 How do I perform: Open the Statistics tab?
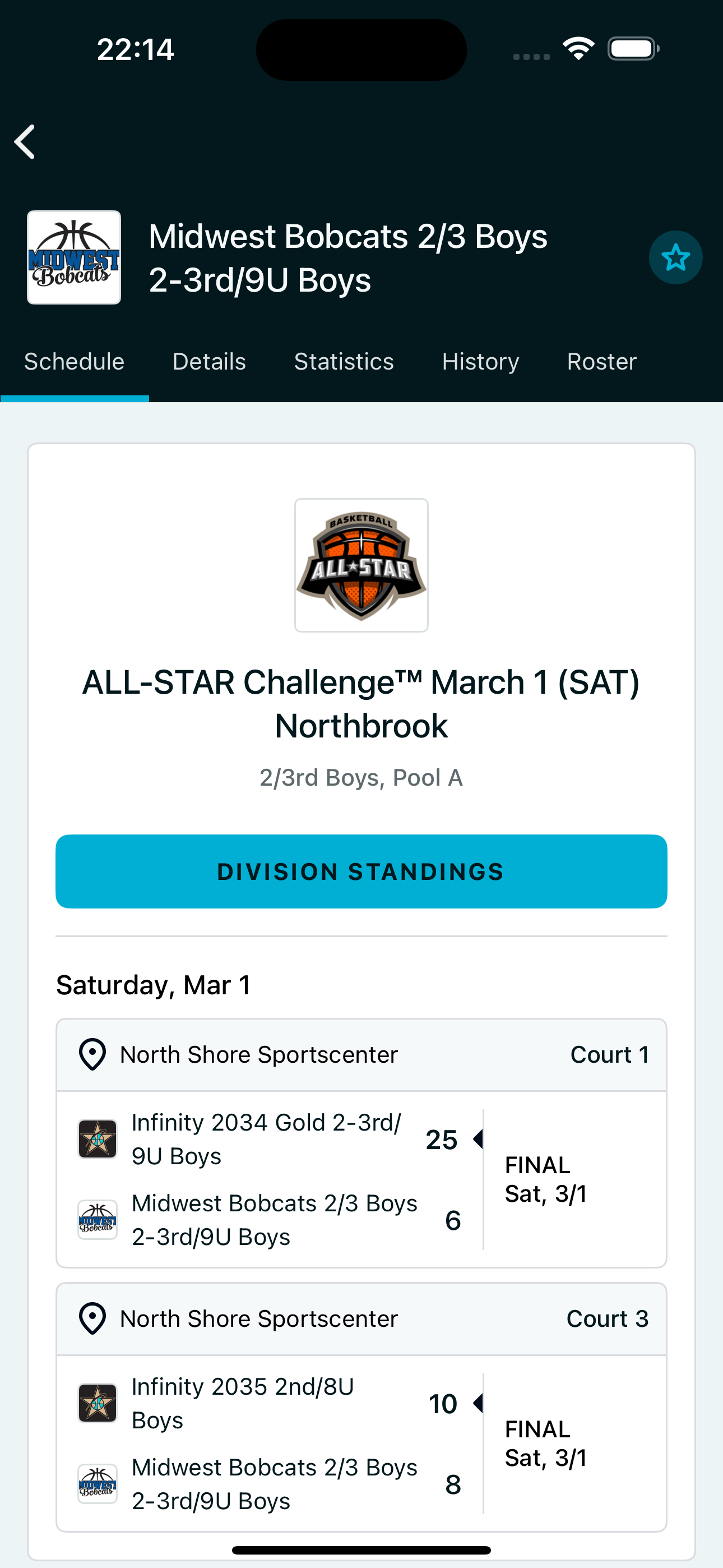click(x=344, y=362)
